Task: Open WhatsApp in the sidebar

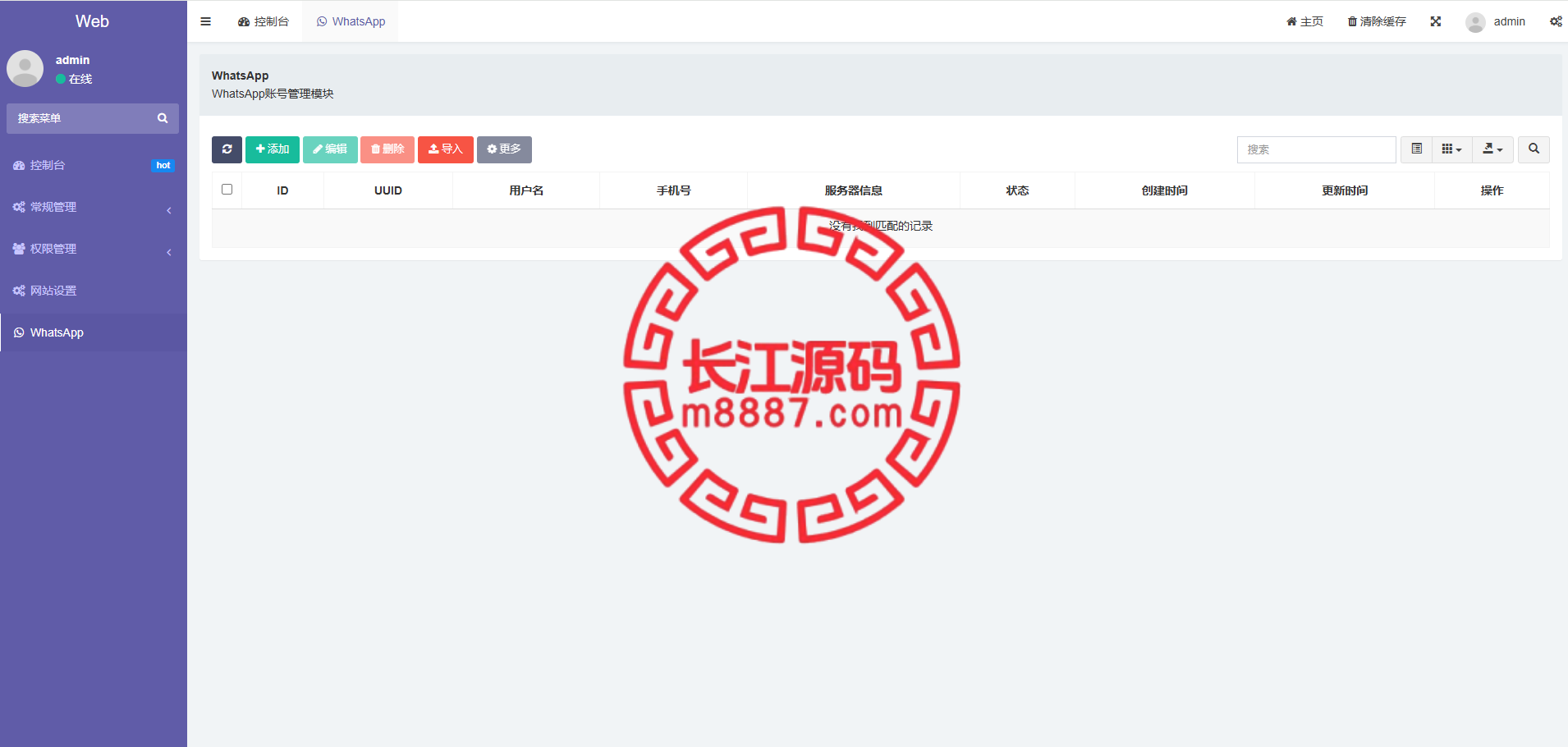Action: click(94, 332)
